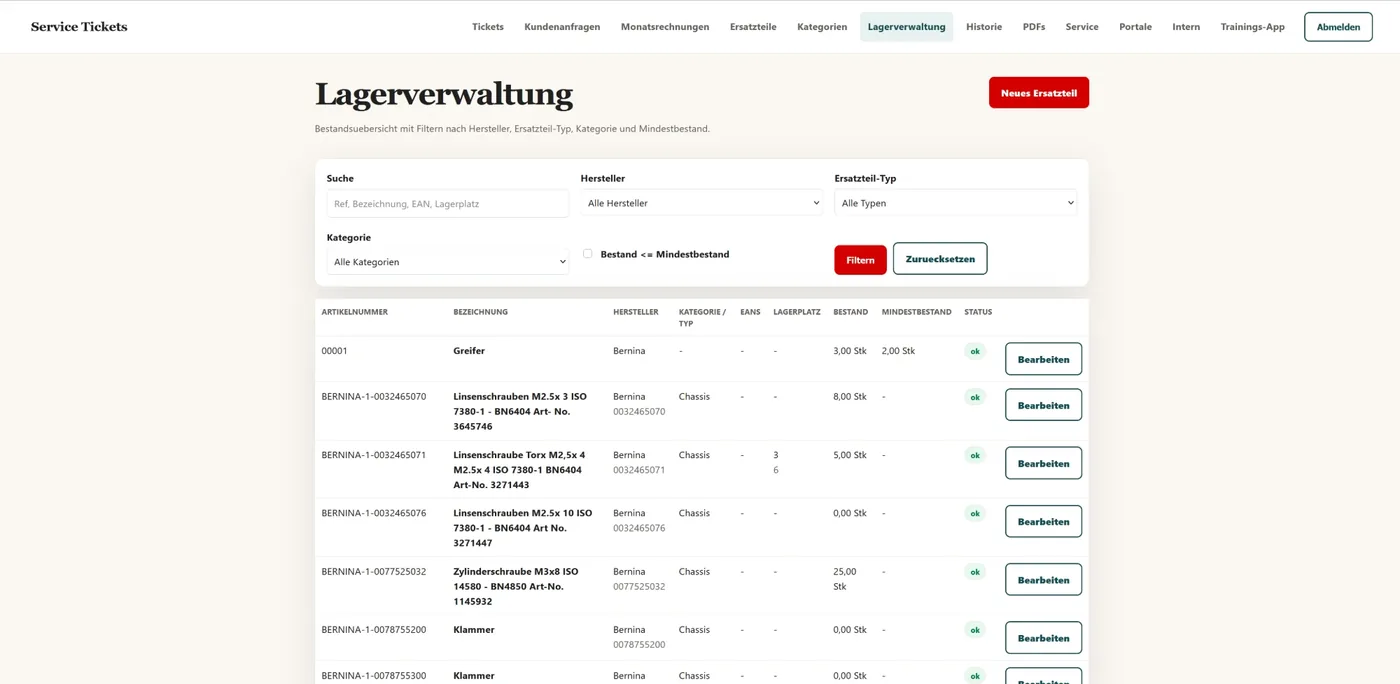
Task: Go to PDFs in navigation
Action: 1034,27
